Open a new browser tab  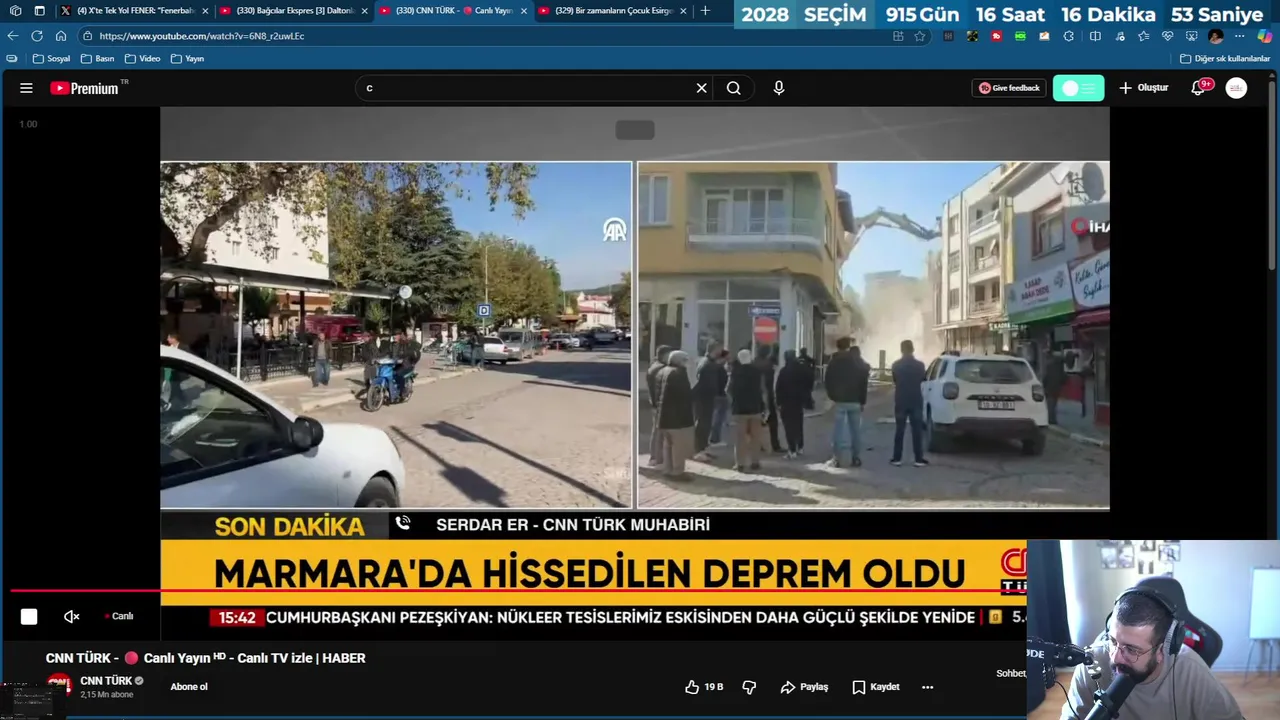pos(705,11)
